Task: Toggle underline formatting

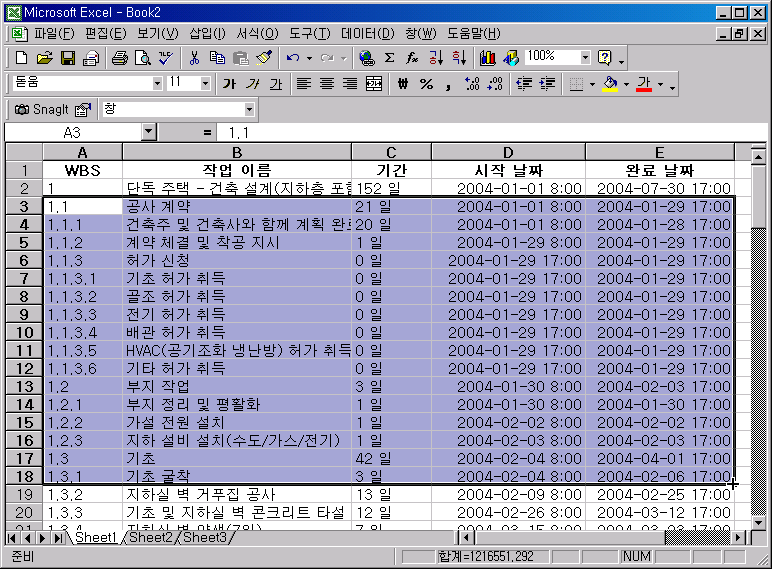Action: (275, 84)
